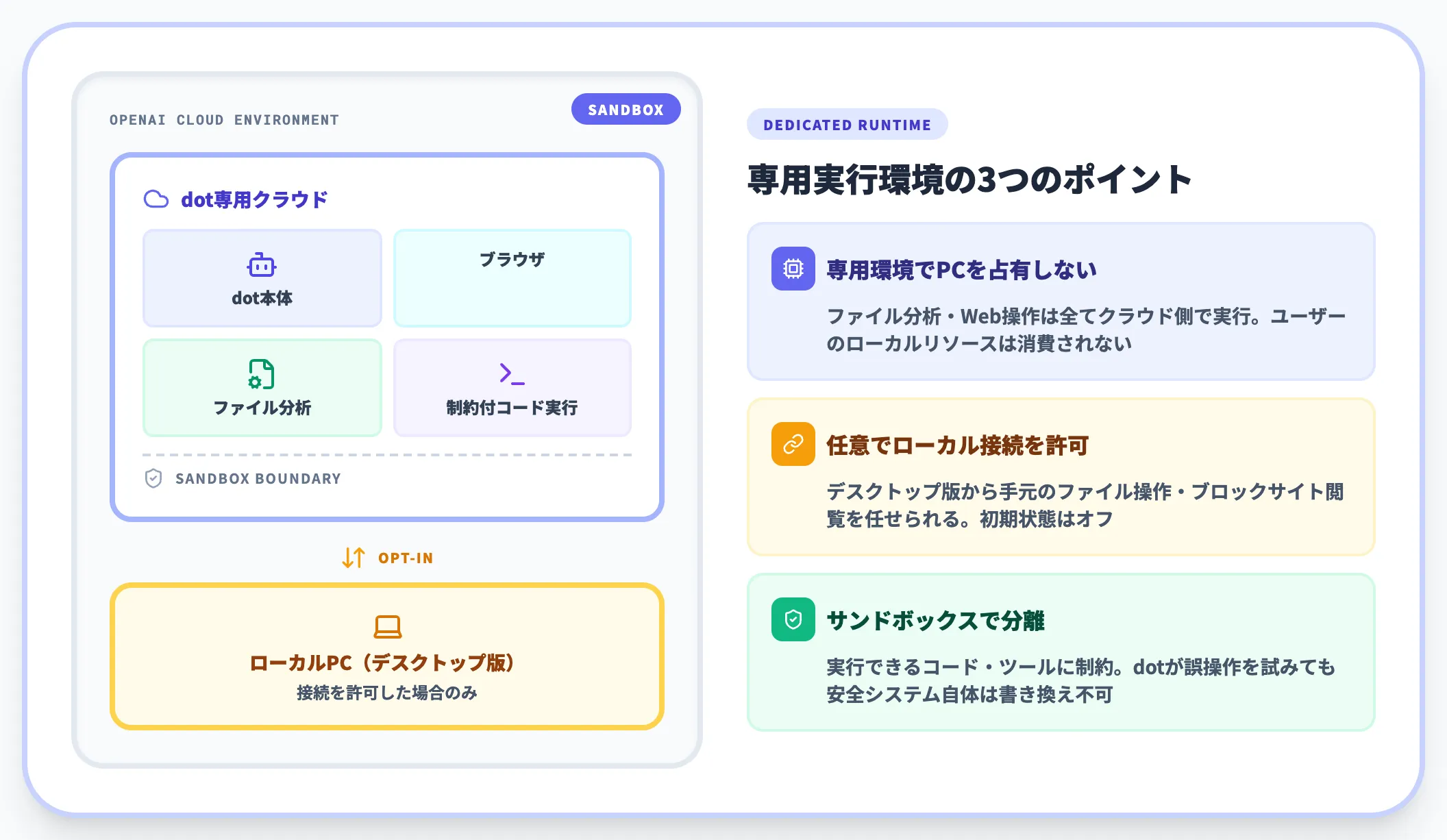1447x840 pixels.
Task: Click the サンドボックスで分離 card title
Action: [935, 620]
